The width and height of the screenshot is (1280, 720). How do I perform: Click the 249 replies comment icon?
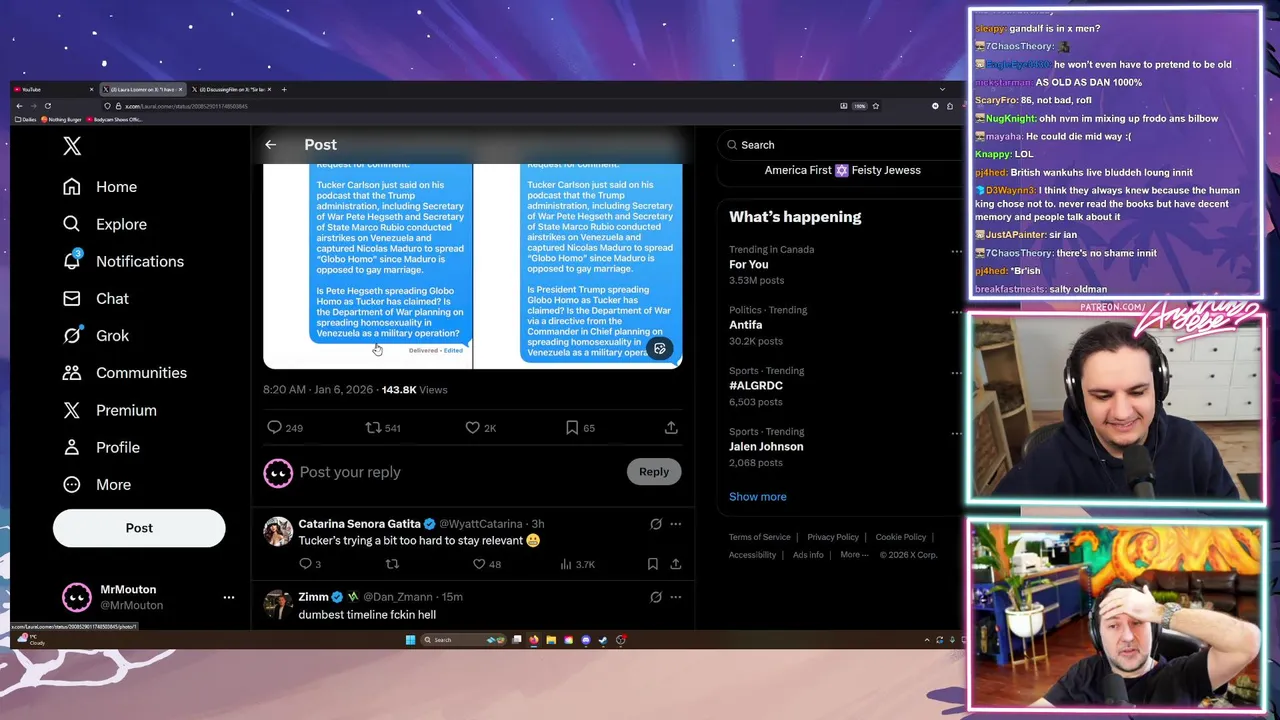click(x=274, y=428)
